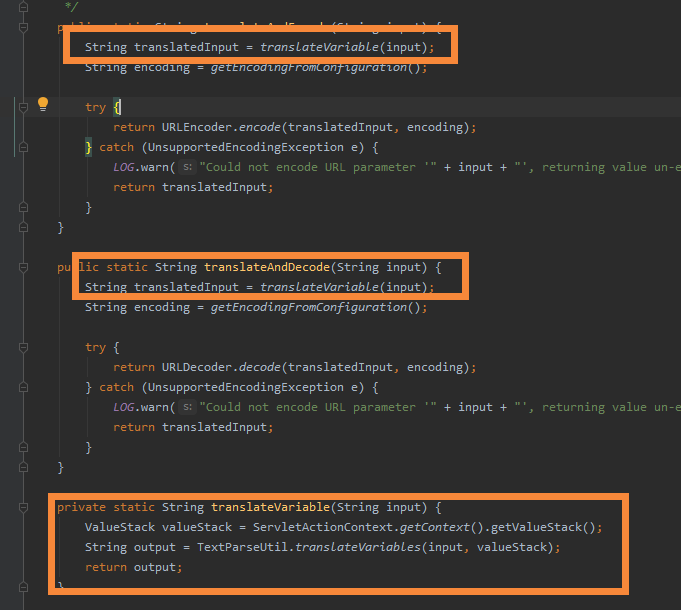Click ServletActionContext class reference
The height and width of the screenshot is (610, 681).
click(x=323, y=527)
